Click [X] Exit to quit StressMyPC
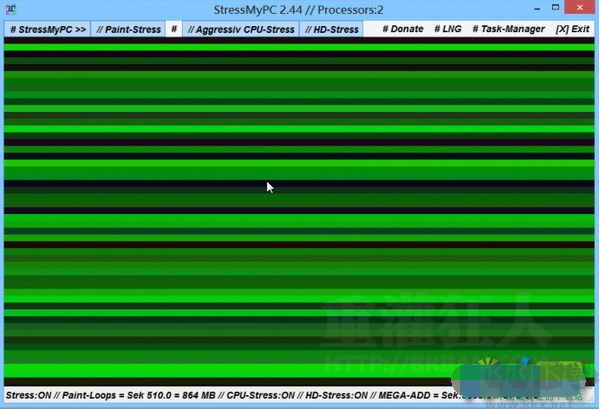Viewport: 600px width, 411px height. 572,29
